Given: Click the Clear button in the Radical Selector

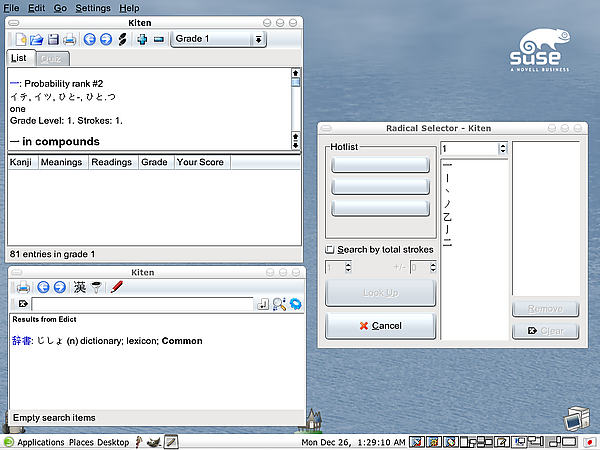Looking at the screenshot, I should pos(545,331).
